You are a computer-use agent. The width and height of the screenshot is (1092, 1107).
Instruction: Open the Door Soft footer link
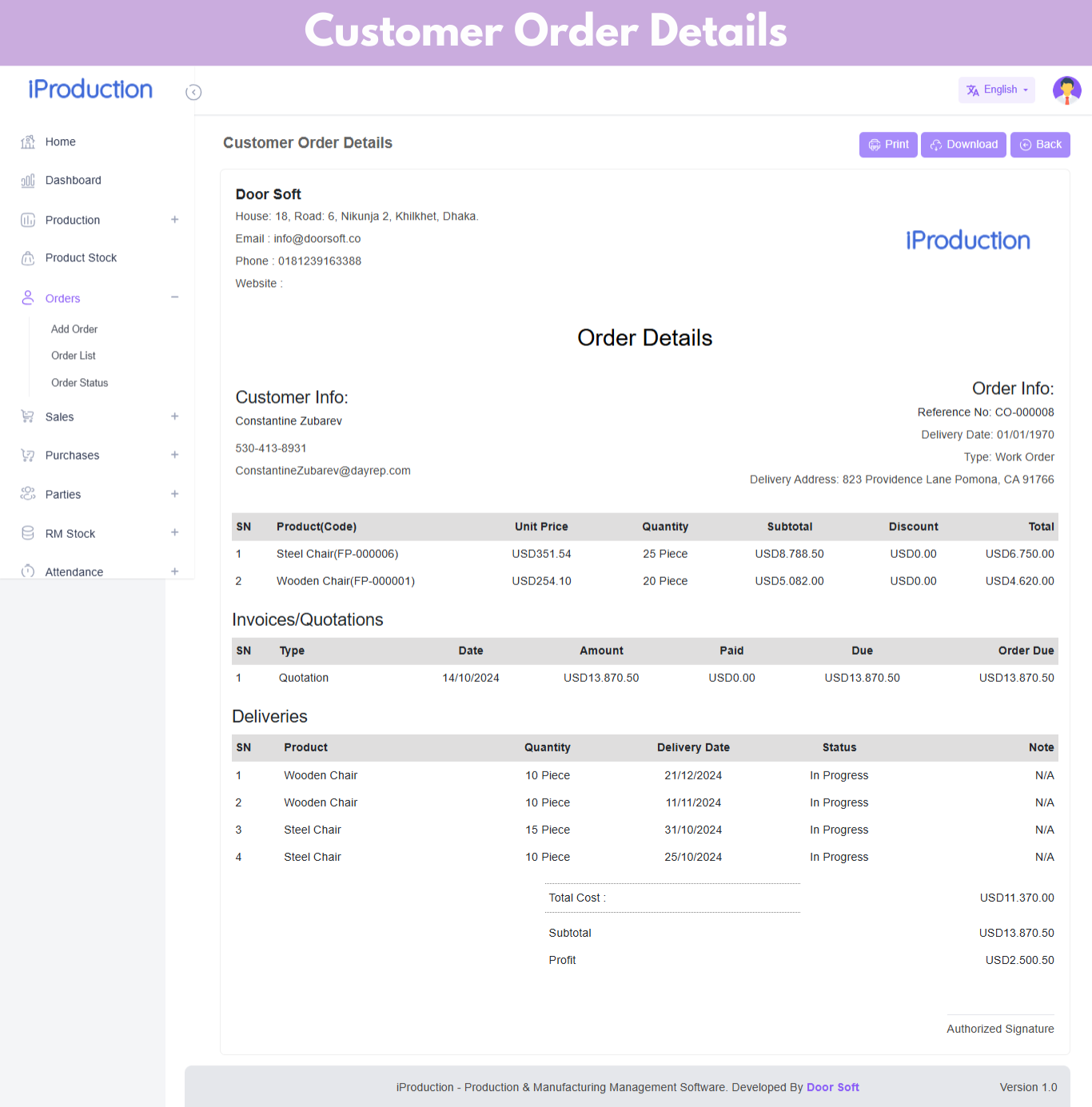point(832,1087)
